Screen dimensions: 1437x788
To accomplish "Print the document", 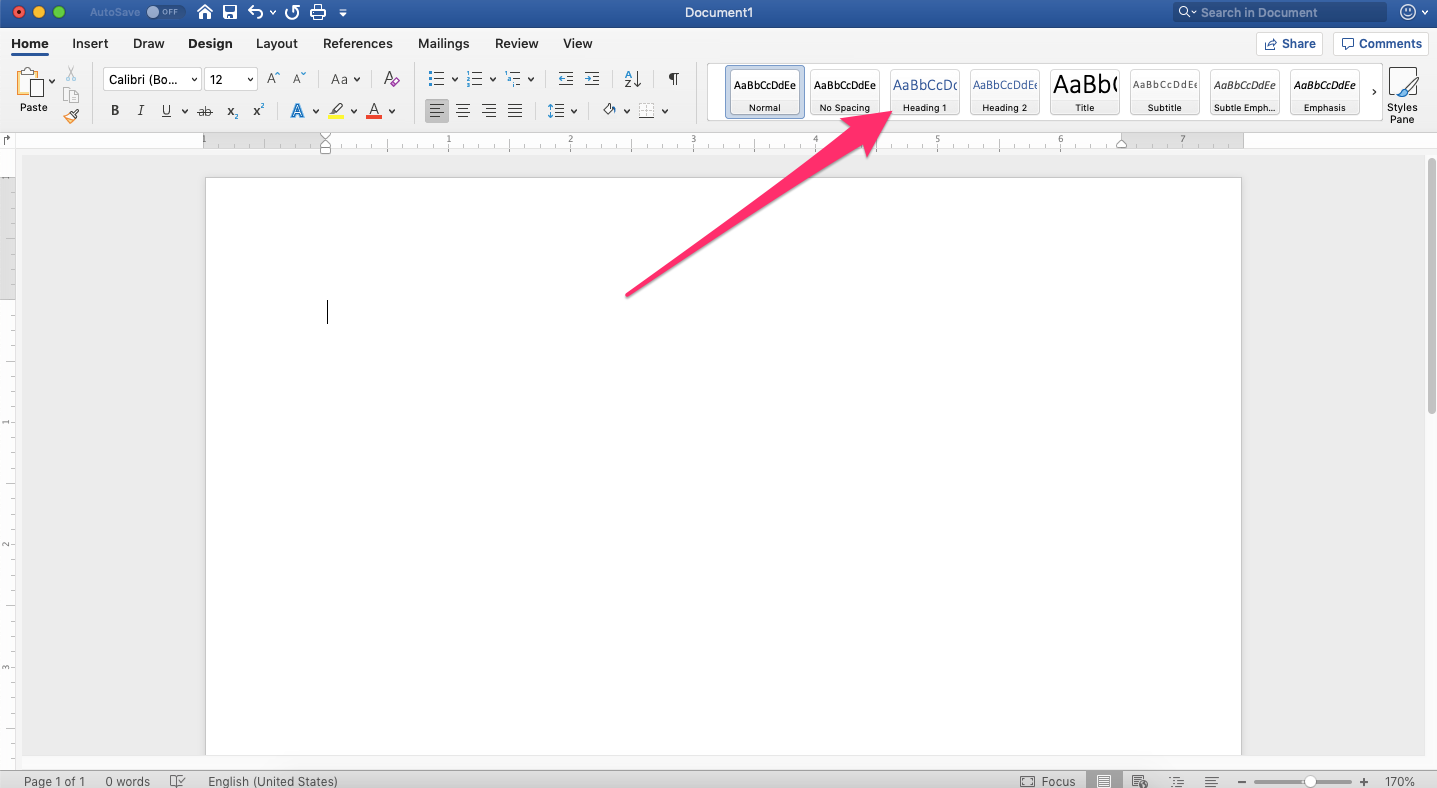I will click(x=318, y=12).
